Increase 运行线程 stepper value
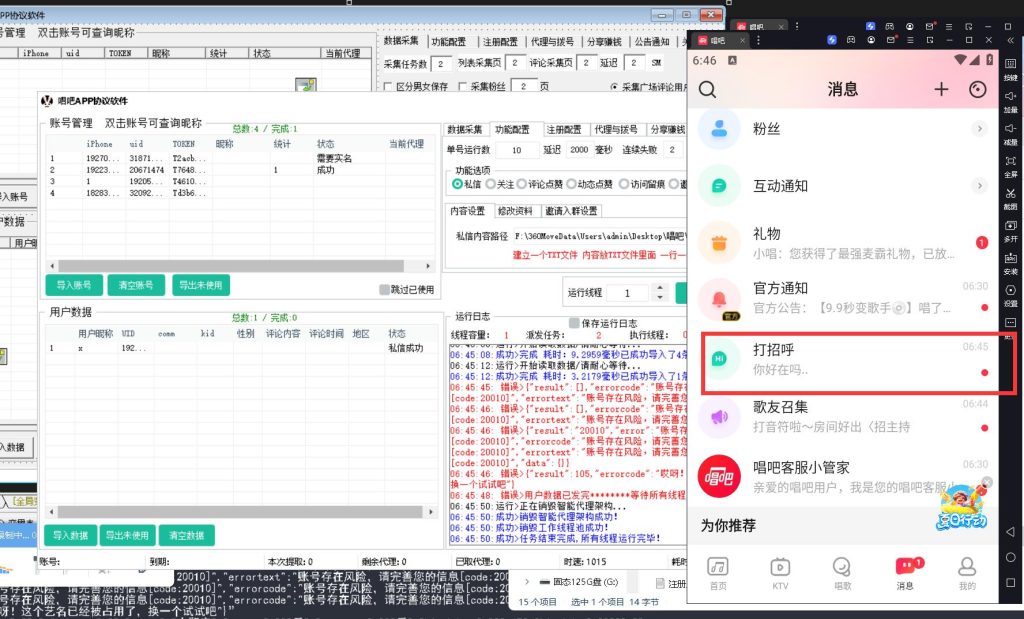This screenshot has width=1024, height=619. [x=660, y=289]
